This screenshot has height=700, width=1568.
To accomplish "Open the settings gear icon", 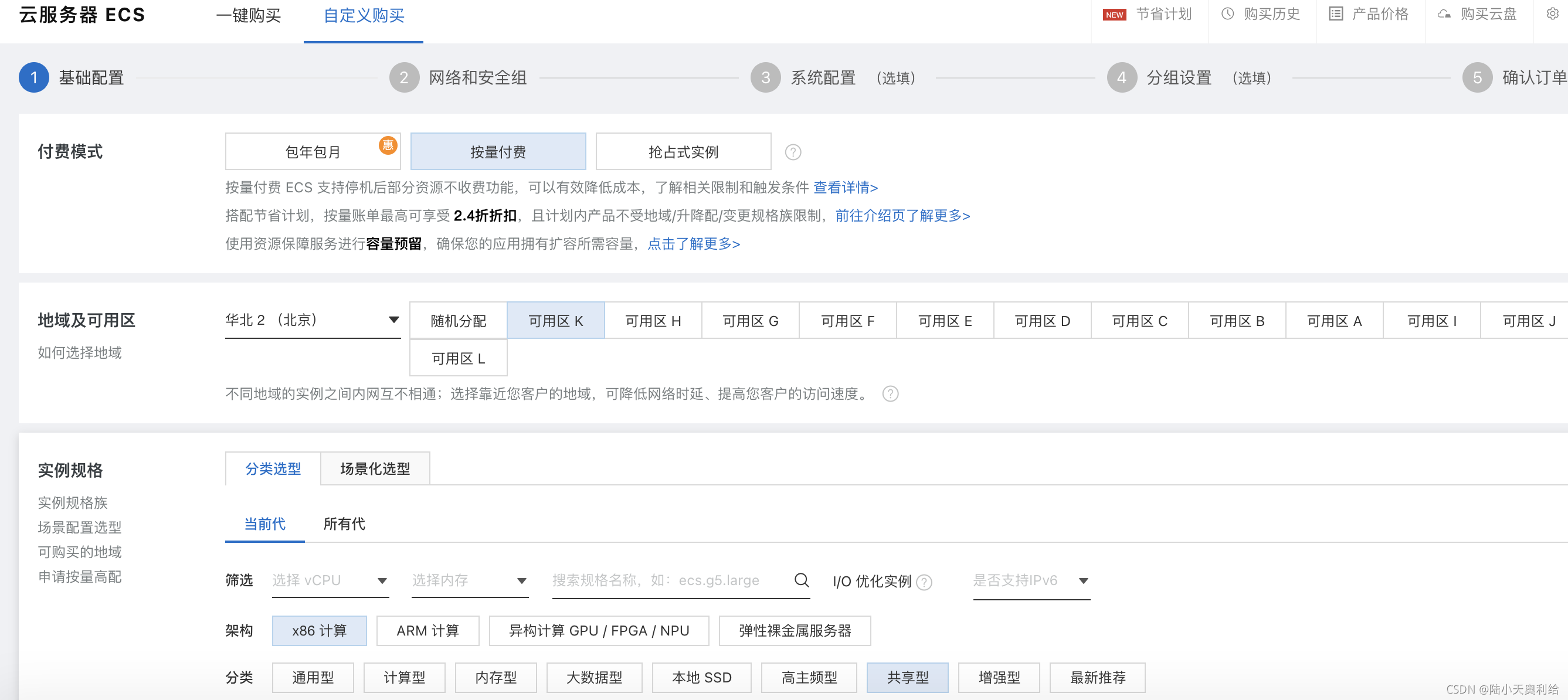I will coord(1552,13).
